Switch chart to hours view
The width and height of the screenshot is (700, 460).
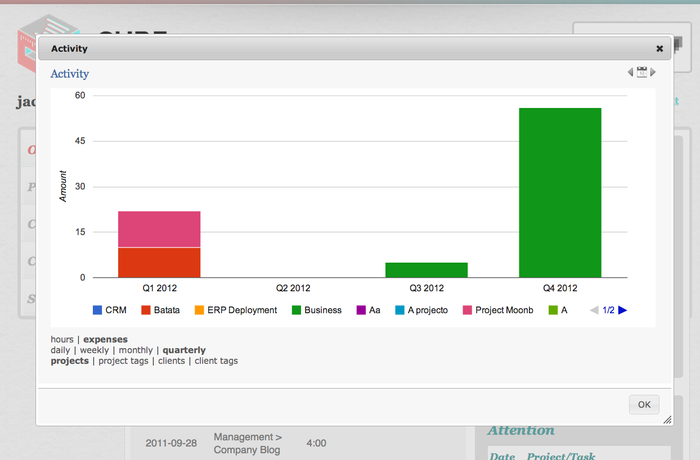(x=63, y=339)
